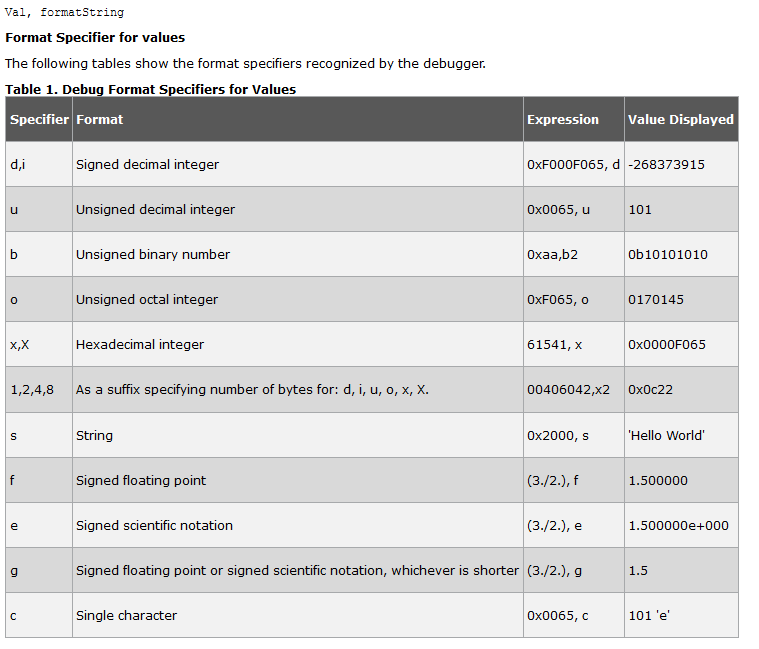Click the Expression column header

point(563,120)
